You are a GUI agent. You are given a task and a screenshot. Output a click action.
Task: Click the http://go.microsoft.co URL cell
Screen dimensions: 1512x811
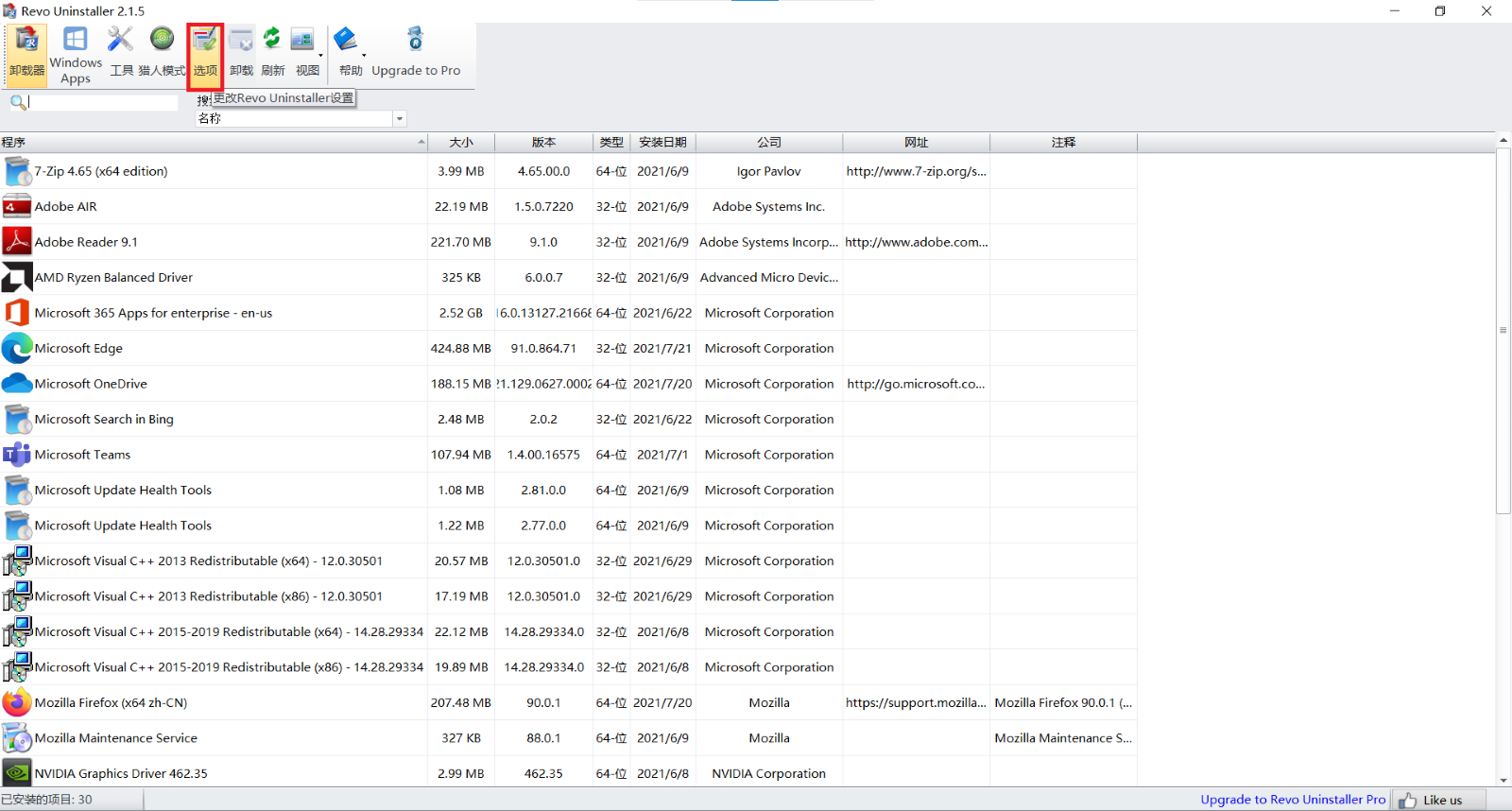(917, 384)
